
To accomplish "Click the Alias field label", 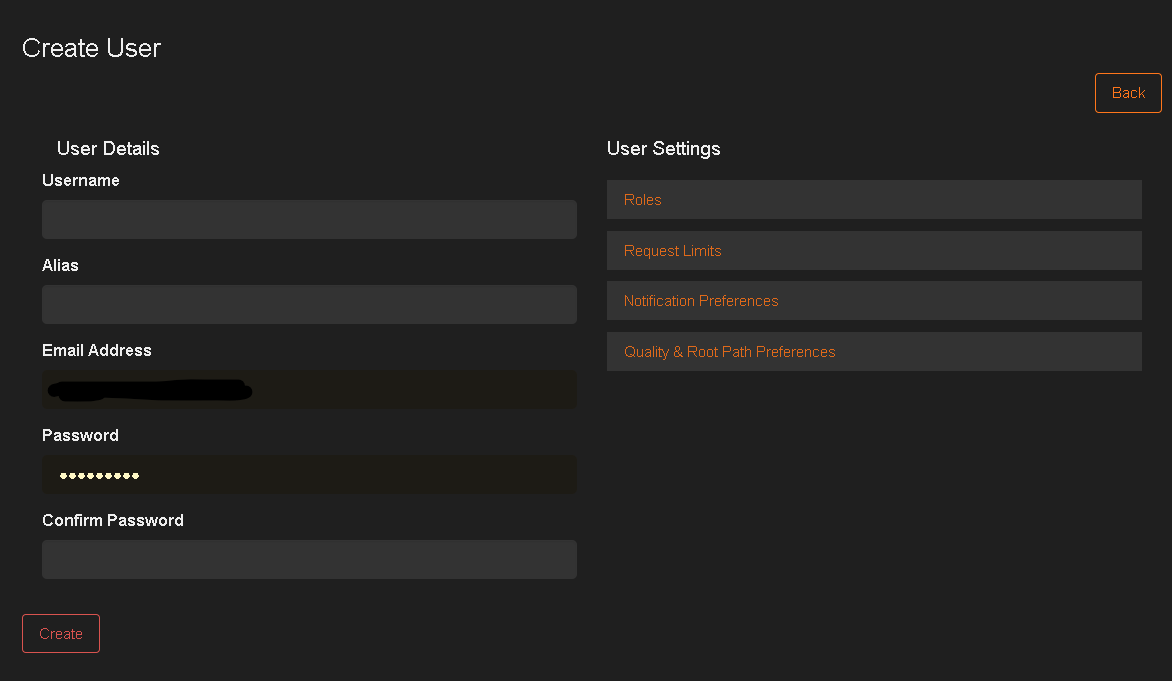I will [60, 266].
